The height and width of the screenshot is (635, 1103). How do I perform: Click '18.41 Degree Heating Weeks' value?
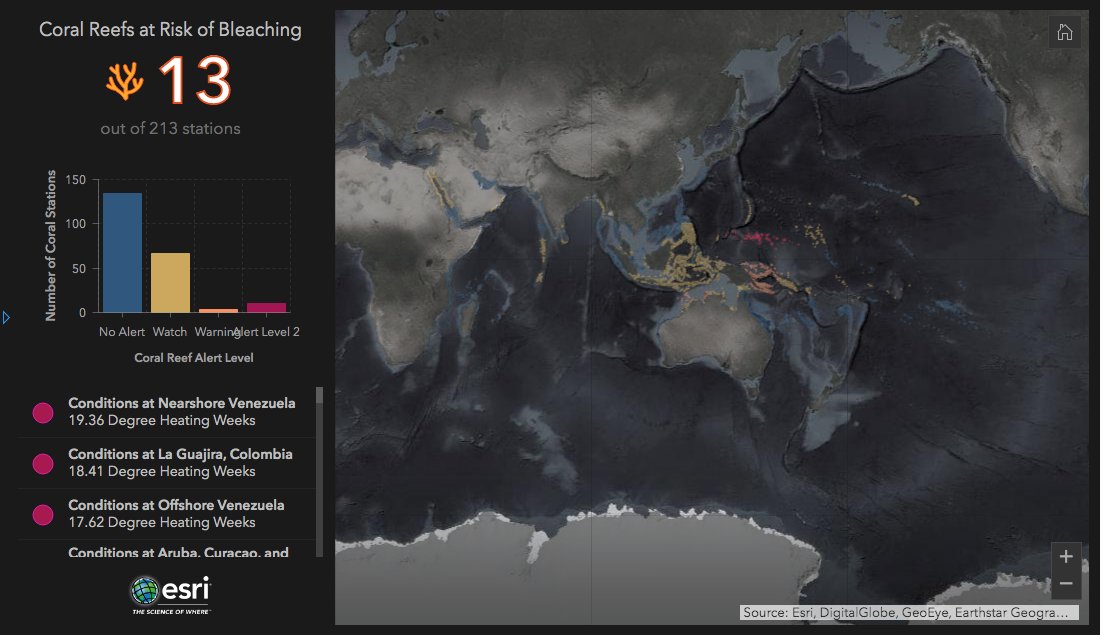click(x=162, y=471)
